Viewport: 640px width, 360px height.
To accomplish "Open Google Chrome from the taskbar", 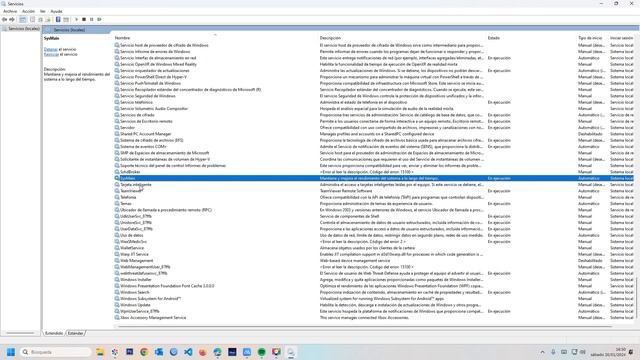I will (144, 352).
